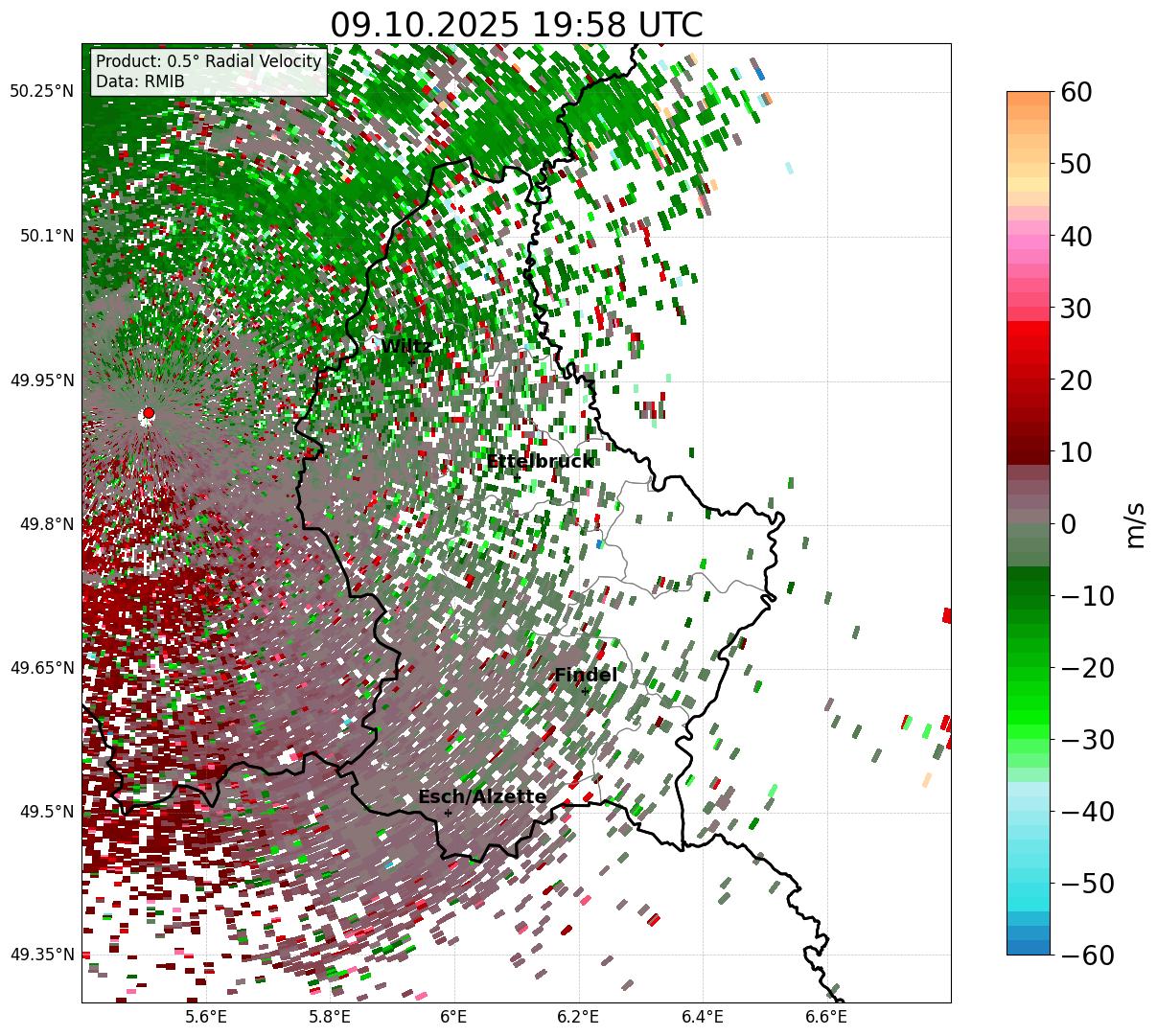1157x1036 pixels.
Task: Click the 50.25°N latitude tick label
Action: [42, 92]
